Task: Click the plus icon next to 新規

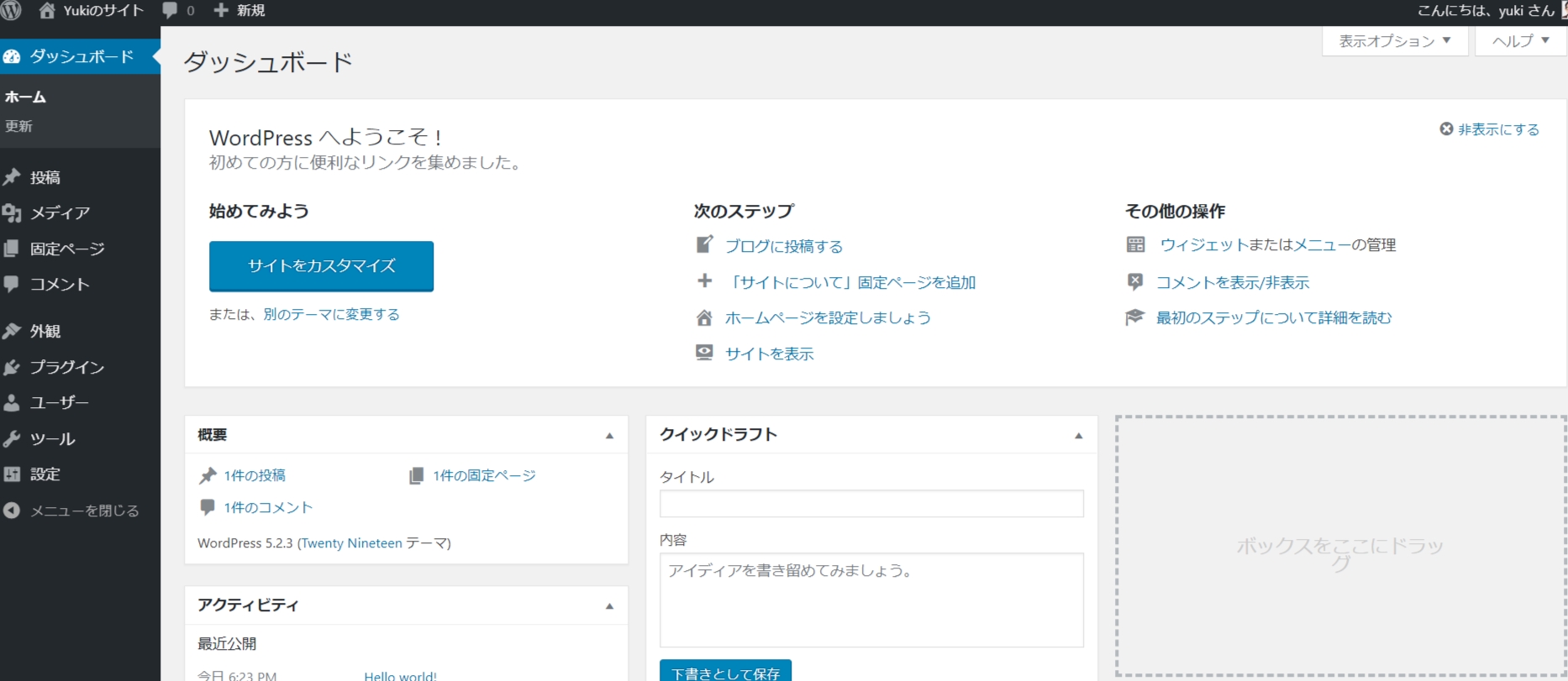Action: 221,10
